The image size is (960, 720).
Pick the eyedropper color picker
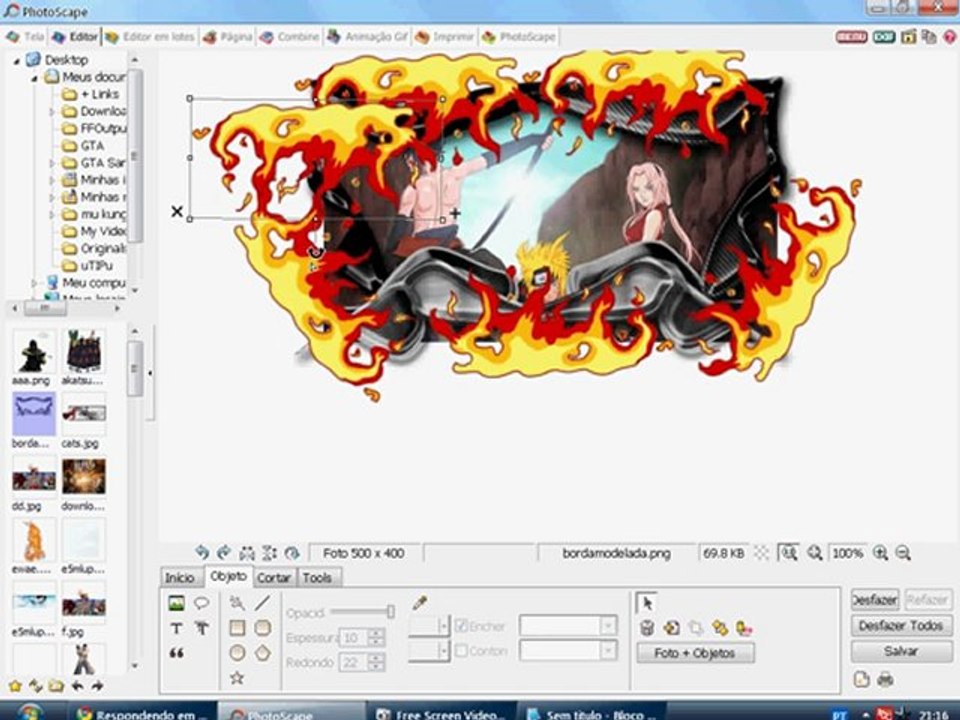point(419,603)
